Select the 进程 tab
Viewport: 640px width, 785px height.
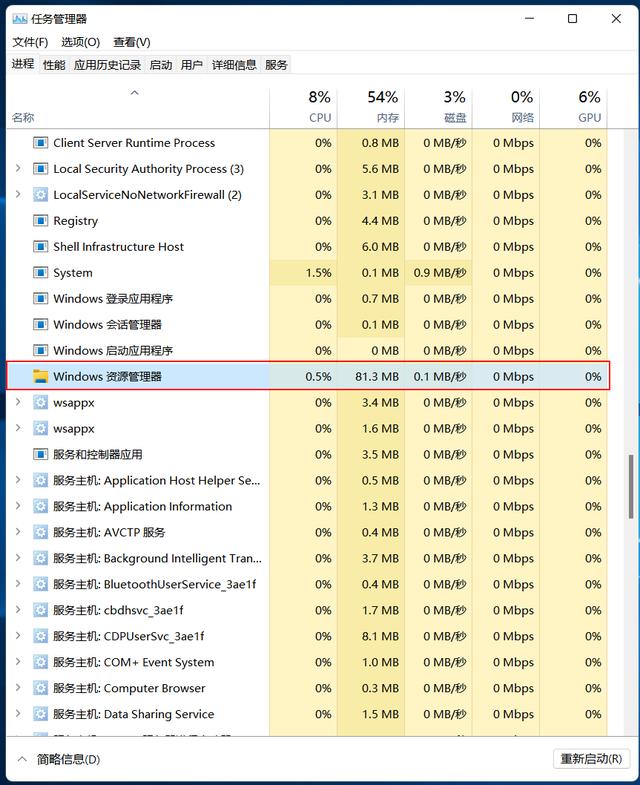pos(23,64)
